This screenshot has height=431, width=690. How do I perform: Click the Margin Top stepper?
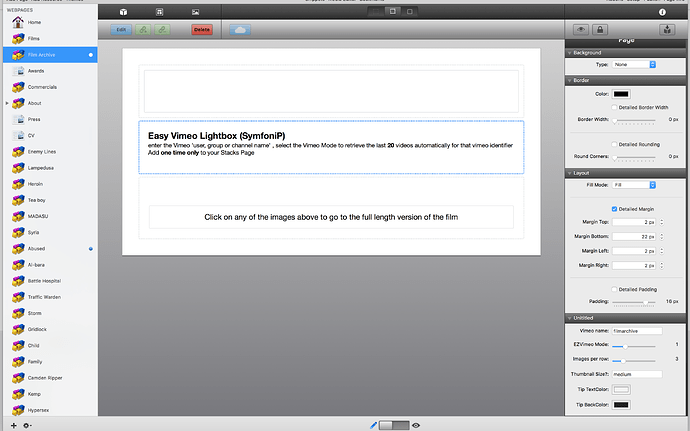click(661, 222)
